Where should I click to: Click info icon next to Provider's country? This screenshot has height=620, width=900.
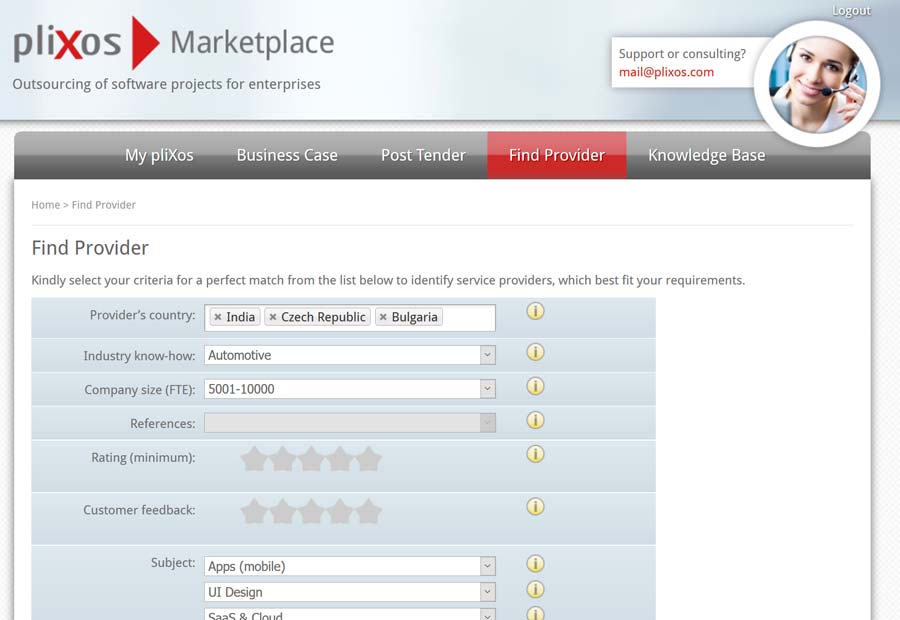tap(535, 311)
